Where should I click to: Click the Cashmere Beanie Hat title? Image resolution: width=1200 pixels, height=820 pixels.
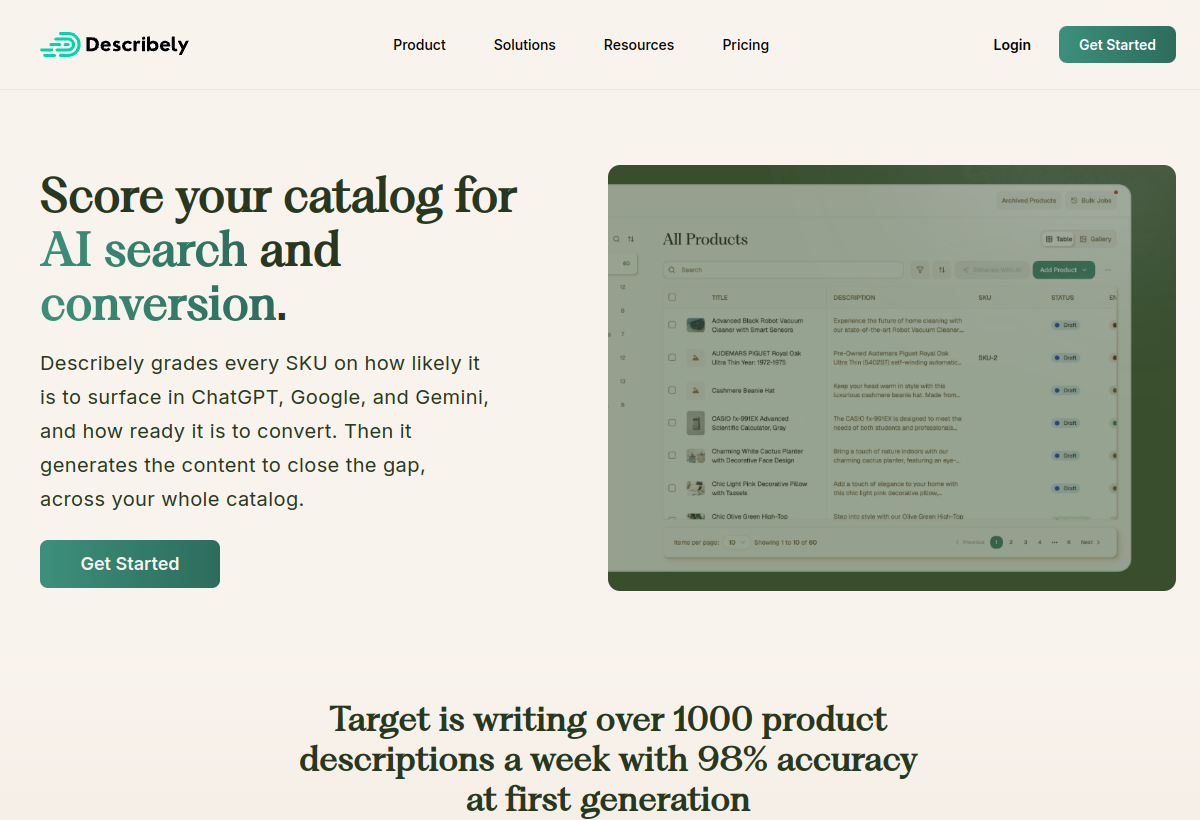click(743, 390)
